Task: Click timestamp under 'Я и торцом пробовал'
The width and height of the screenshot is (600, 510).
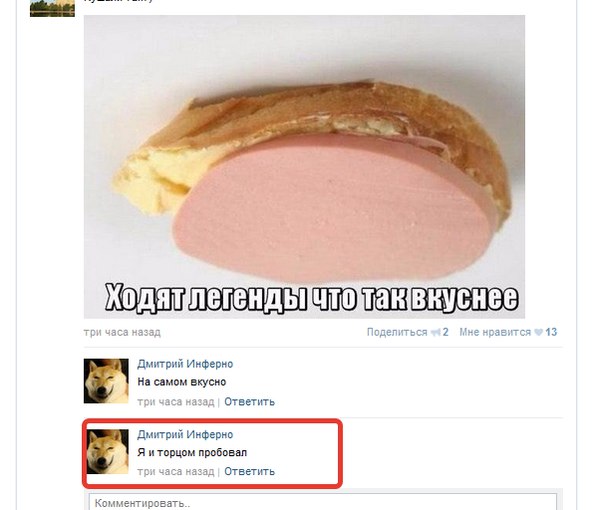Action: point(176,471)
